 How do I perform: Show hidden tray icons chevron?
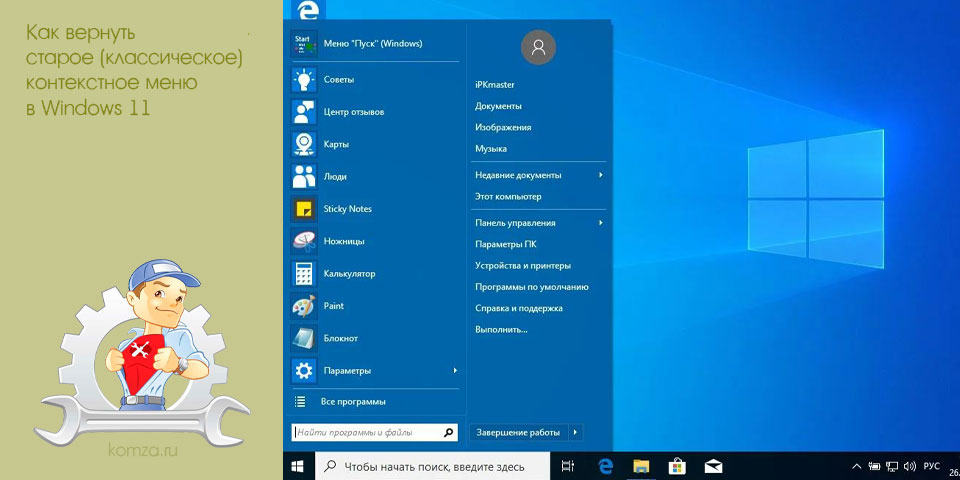[x=857, y=467]
